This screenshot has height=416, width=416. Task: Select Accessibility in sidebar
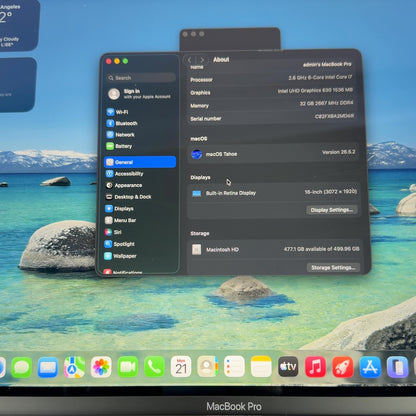[x=124, y=174]
